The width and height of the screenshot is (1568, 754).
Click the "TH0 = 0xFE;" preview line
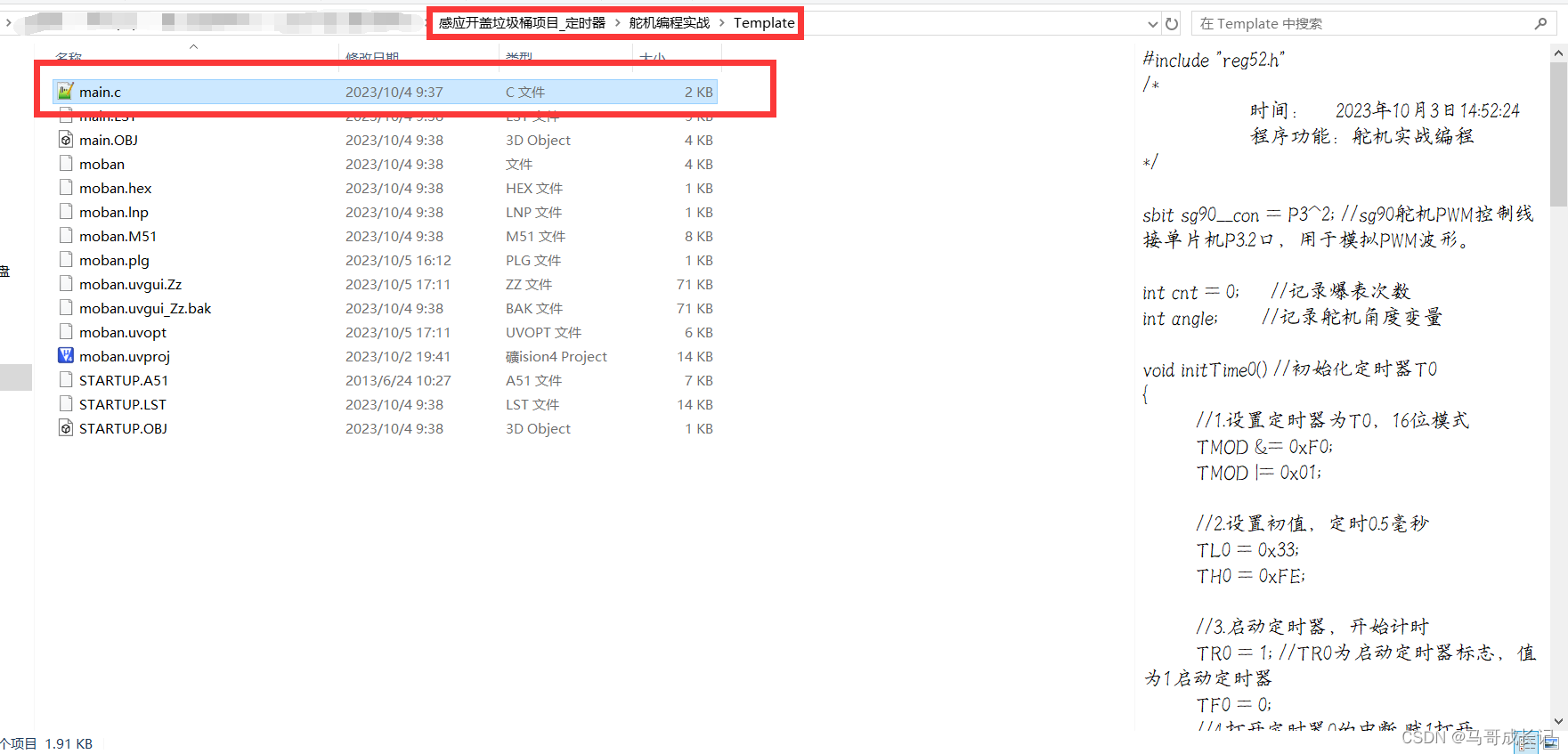click(x=1251, y=576)
